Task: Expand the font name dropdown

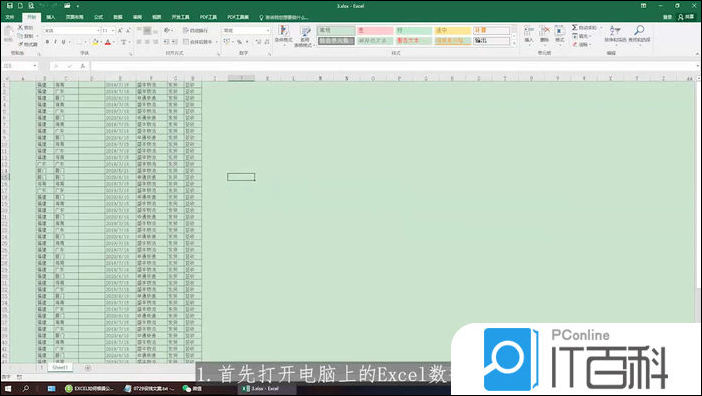Action: coord(98,30)
